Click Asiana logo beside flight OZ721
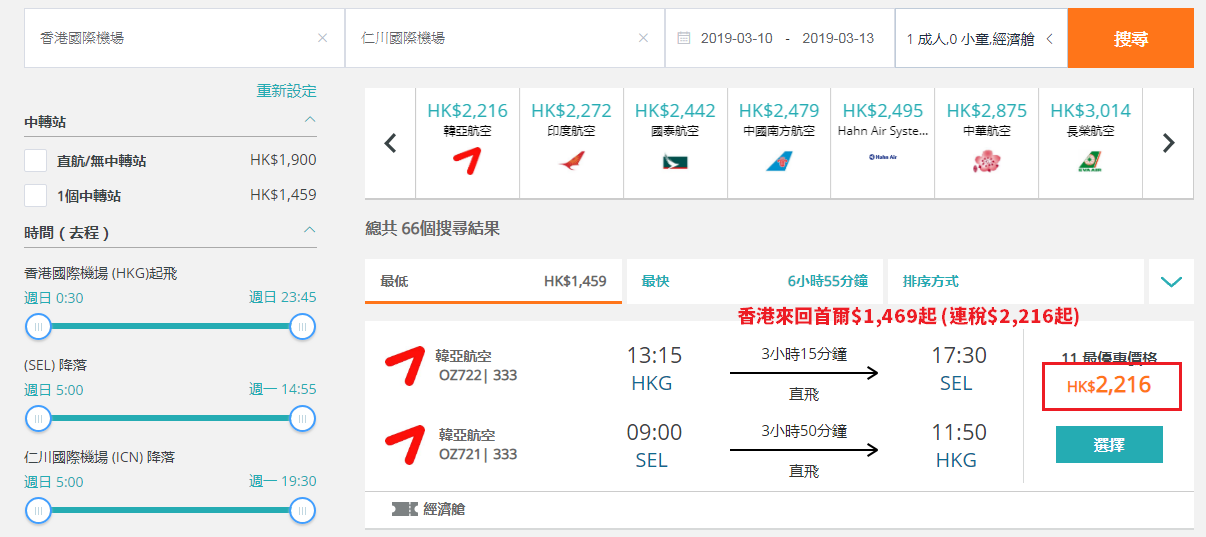The image size is (1206, 537). 405,444
